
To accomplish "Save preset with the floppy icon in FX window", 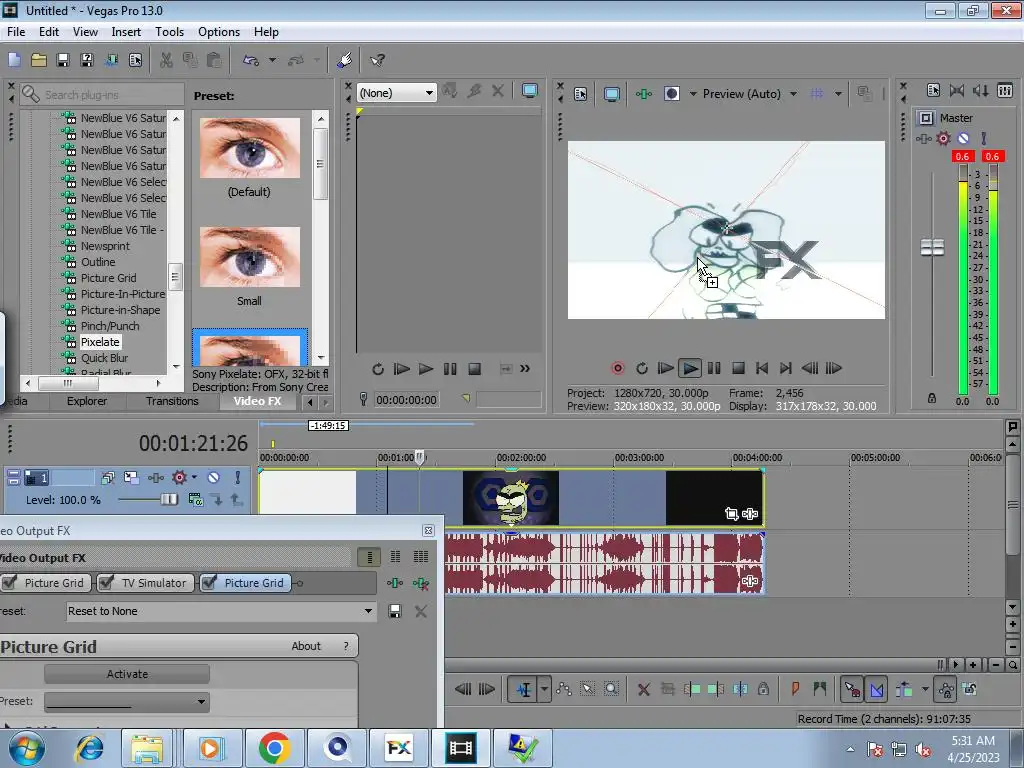I will 394,611.
